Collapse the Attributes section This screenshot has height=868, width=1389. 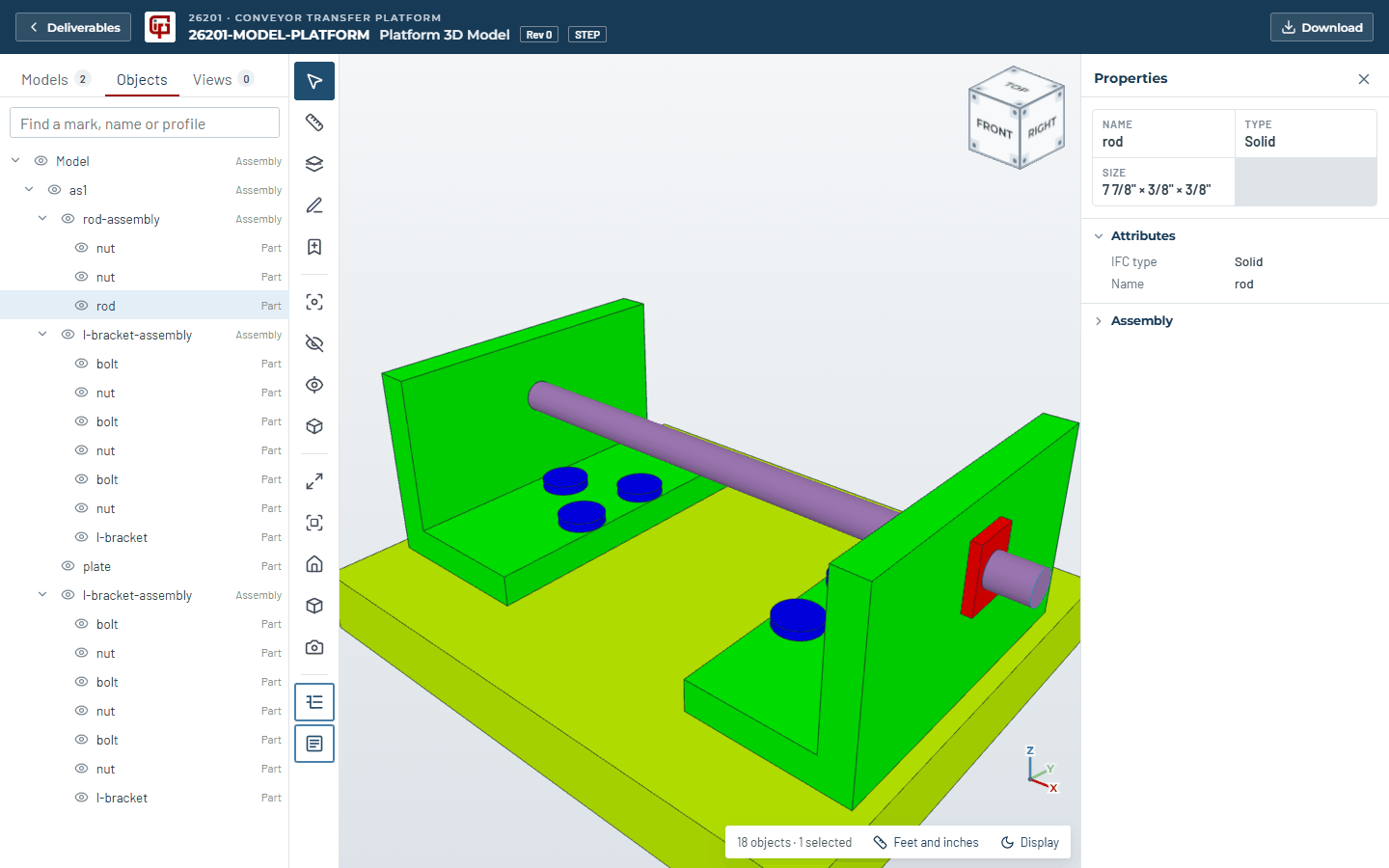1099,236
